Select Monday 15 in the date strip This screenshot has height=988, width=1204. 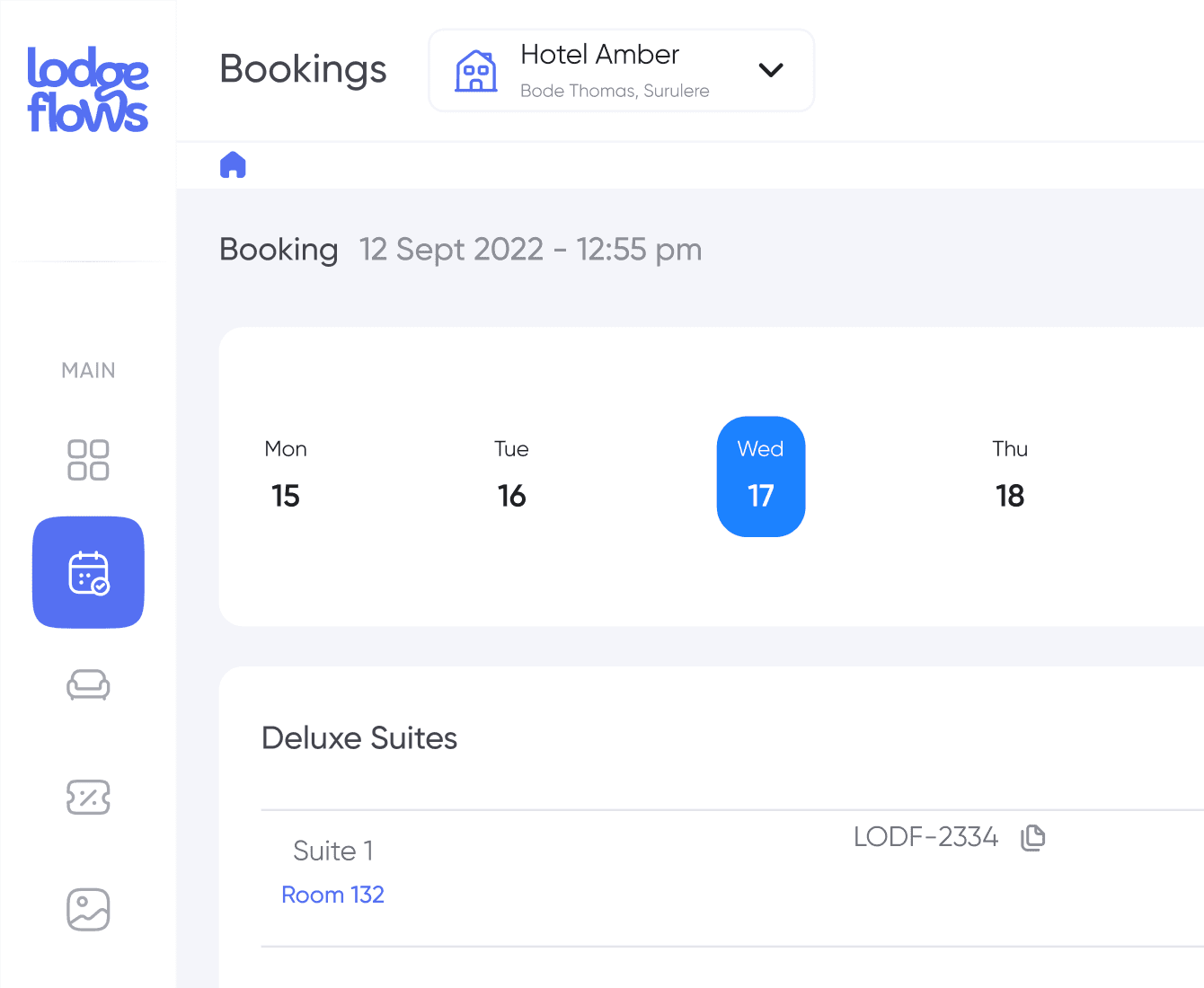click(286, 476)
